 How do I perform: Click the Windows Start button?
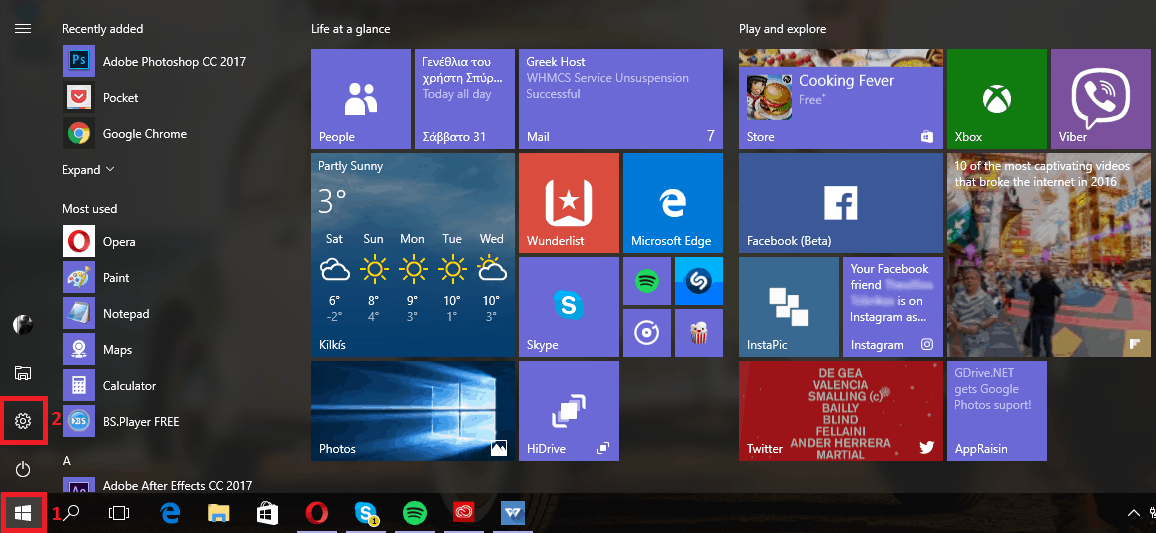(23, 512)
